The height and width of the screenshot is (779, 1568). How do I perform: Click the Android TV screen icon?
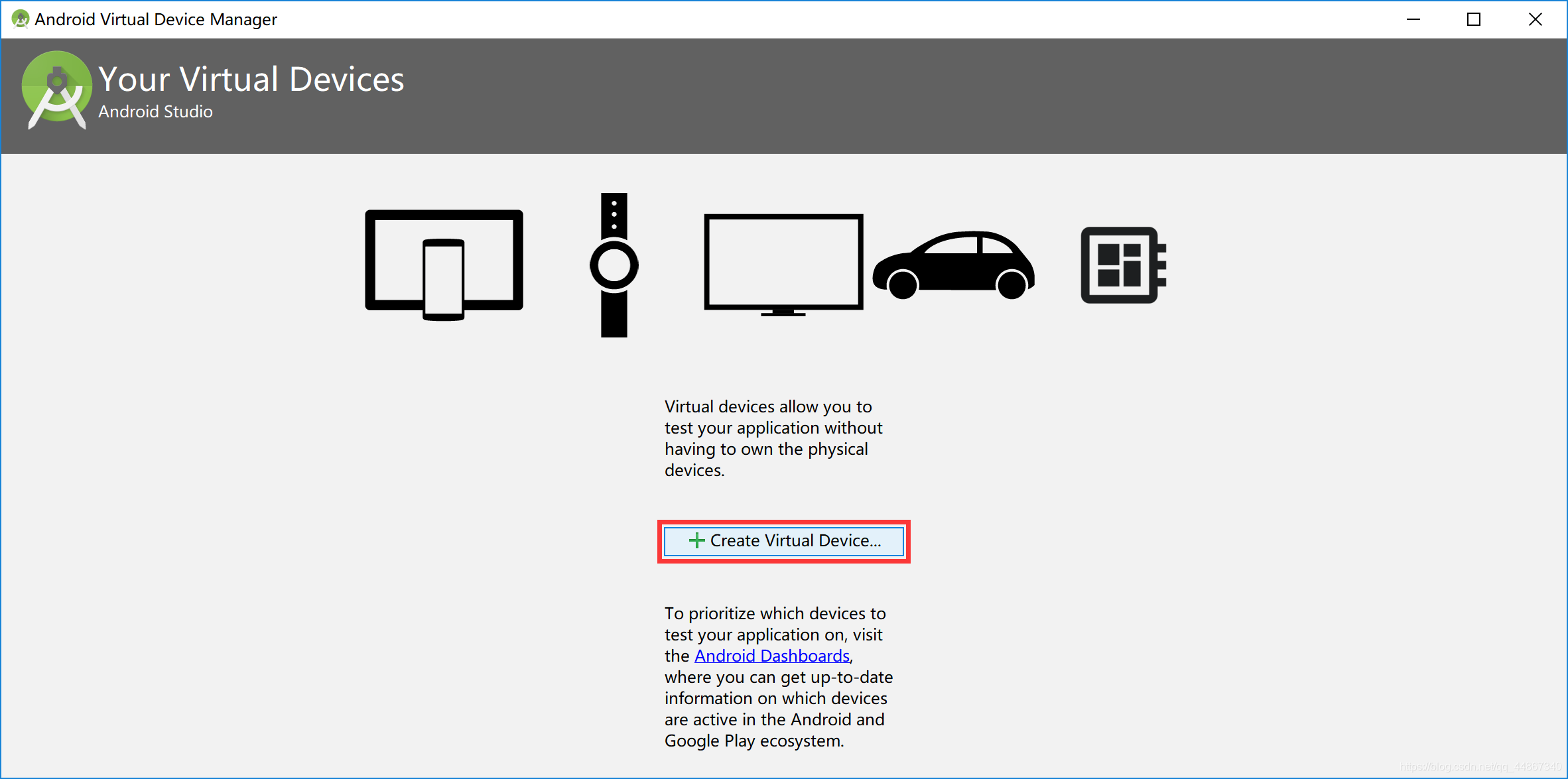point(783,263)
